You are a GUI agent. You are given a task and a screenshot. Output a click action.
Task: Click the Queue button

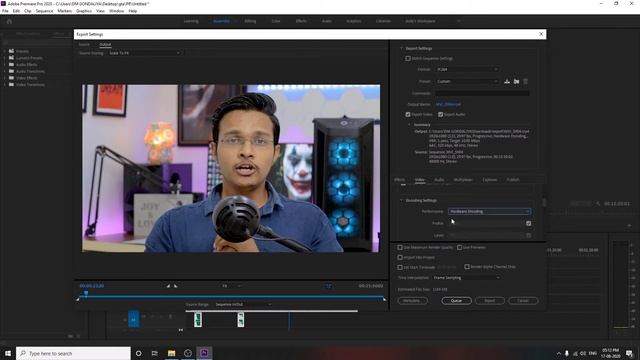[x=456, y=301]
